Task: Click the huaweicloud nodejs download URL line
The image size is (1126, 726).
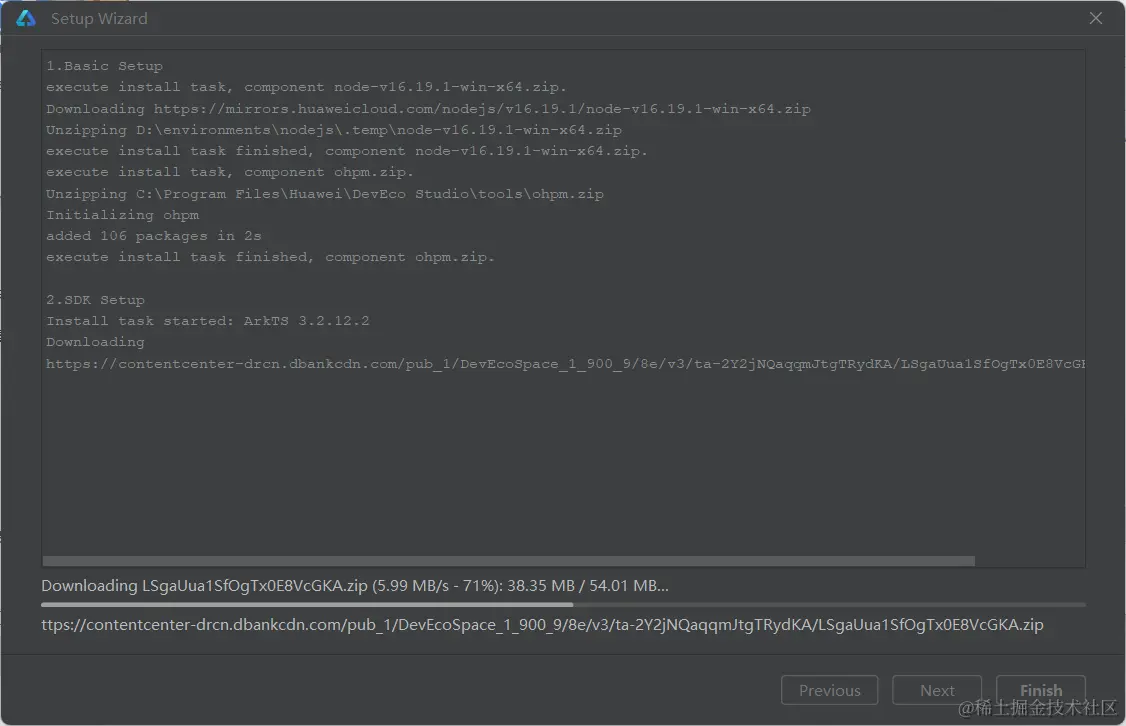Action: tap(428, 109)
